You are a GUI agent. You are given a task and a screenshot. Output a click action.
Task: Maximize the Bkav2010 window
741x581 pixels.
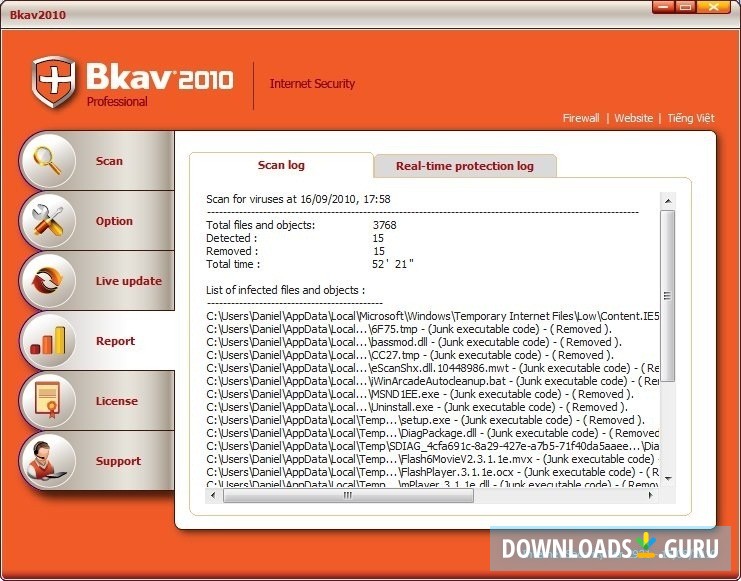pos(686,7)
